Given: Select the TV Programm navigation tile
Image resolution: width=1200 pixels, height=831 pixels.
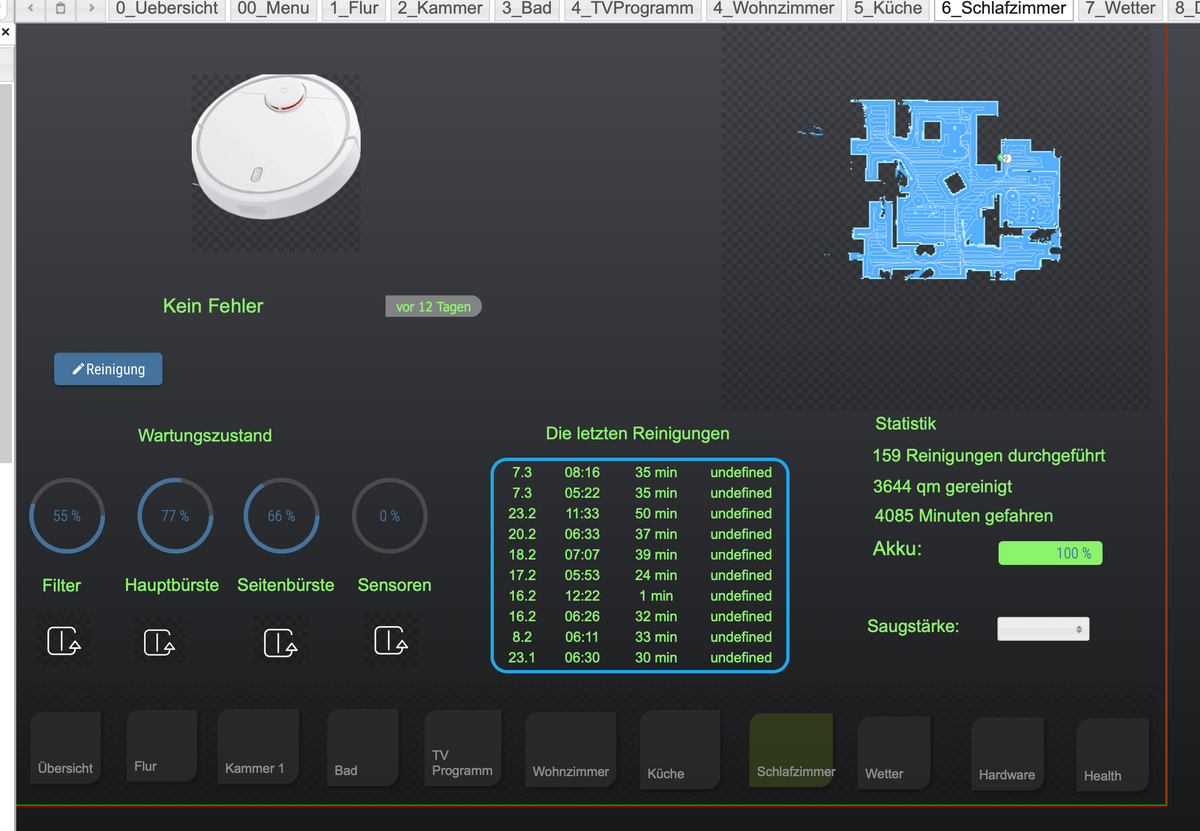Looking at the screenshot, I should (462, 749).
